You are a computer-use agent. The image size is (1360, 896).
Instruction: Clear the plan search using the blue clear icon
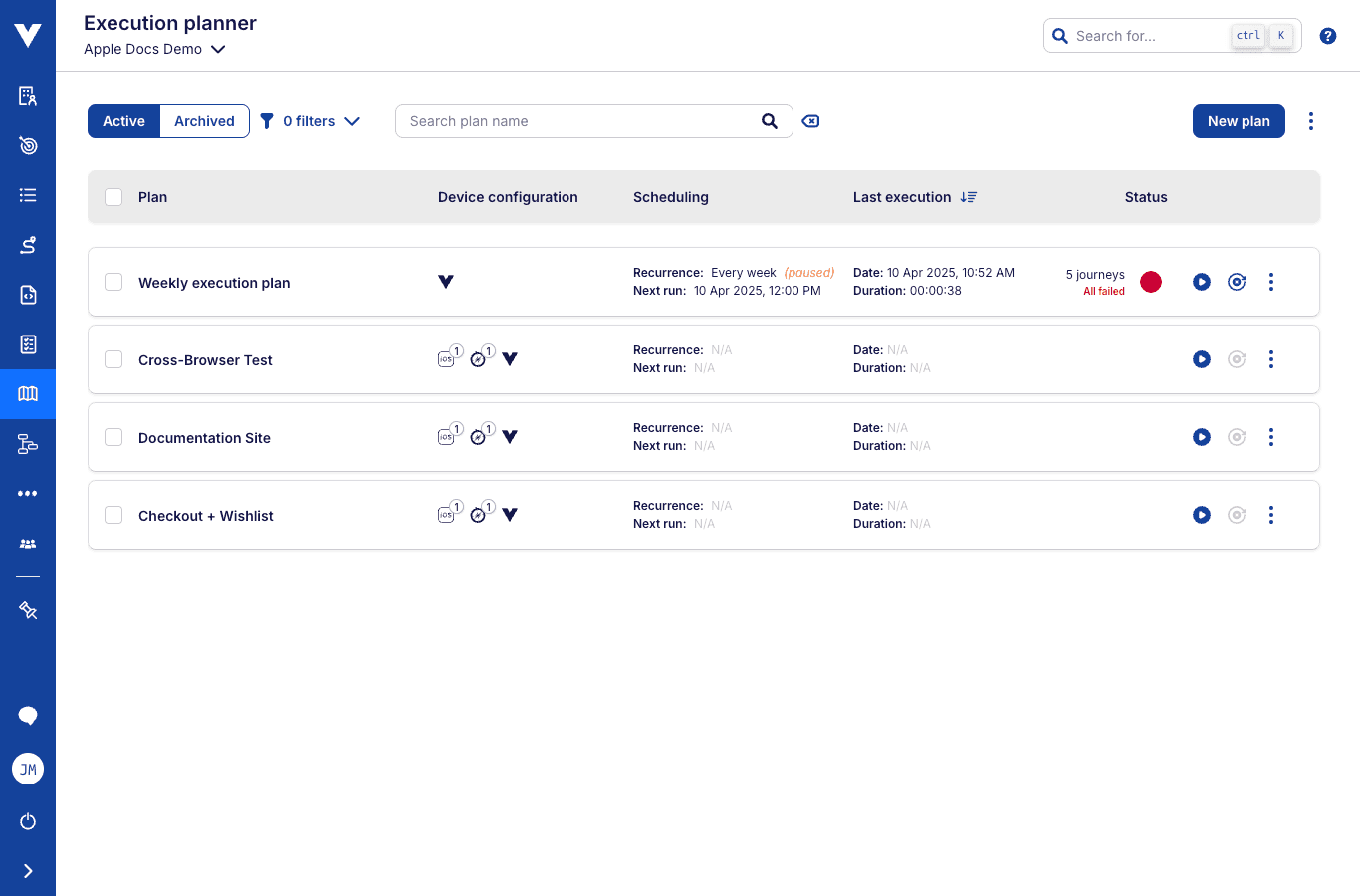click(x=810, y=120)
